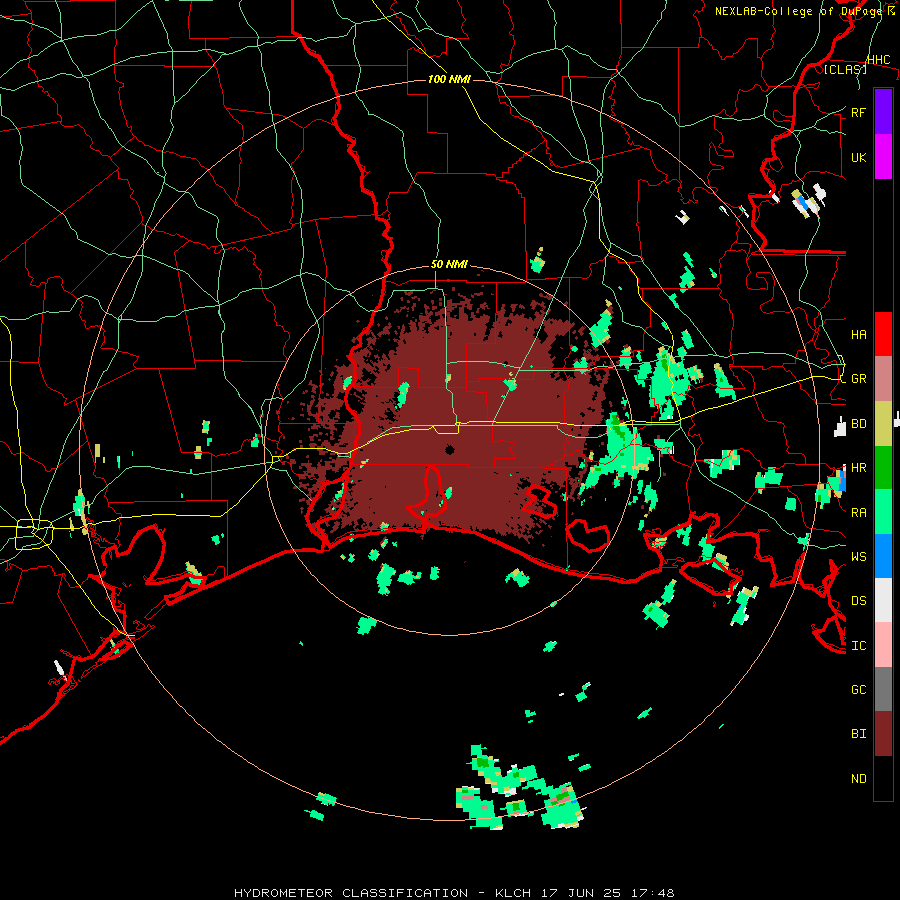Click the HHC product label
Screen dimensions: 900x900
[x=878, y=60]
